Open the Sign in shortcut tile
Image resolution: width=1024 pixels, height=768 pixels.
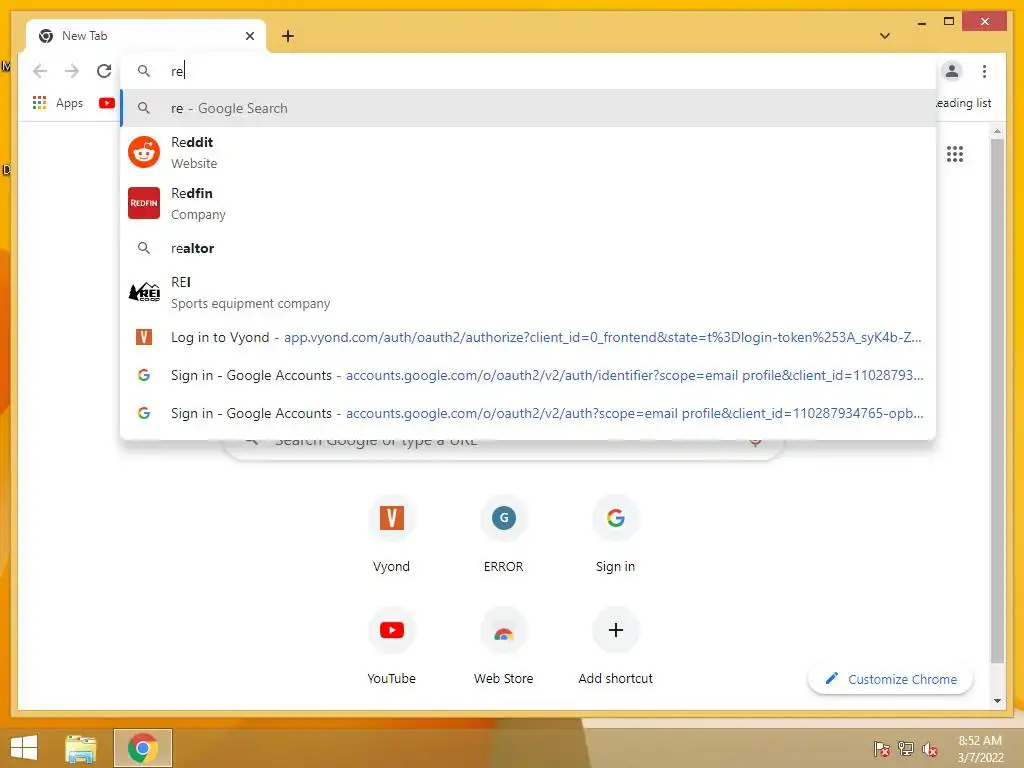pyautogui.click(x=615, y=534)
